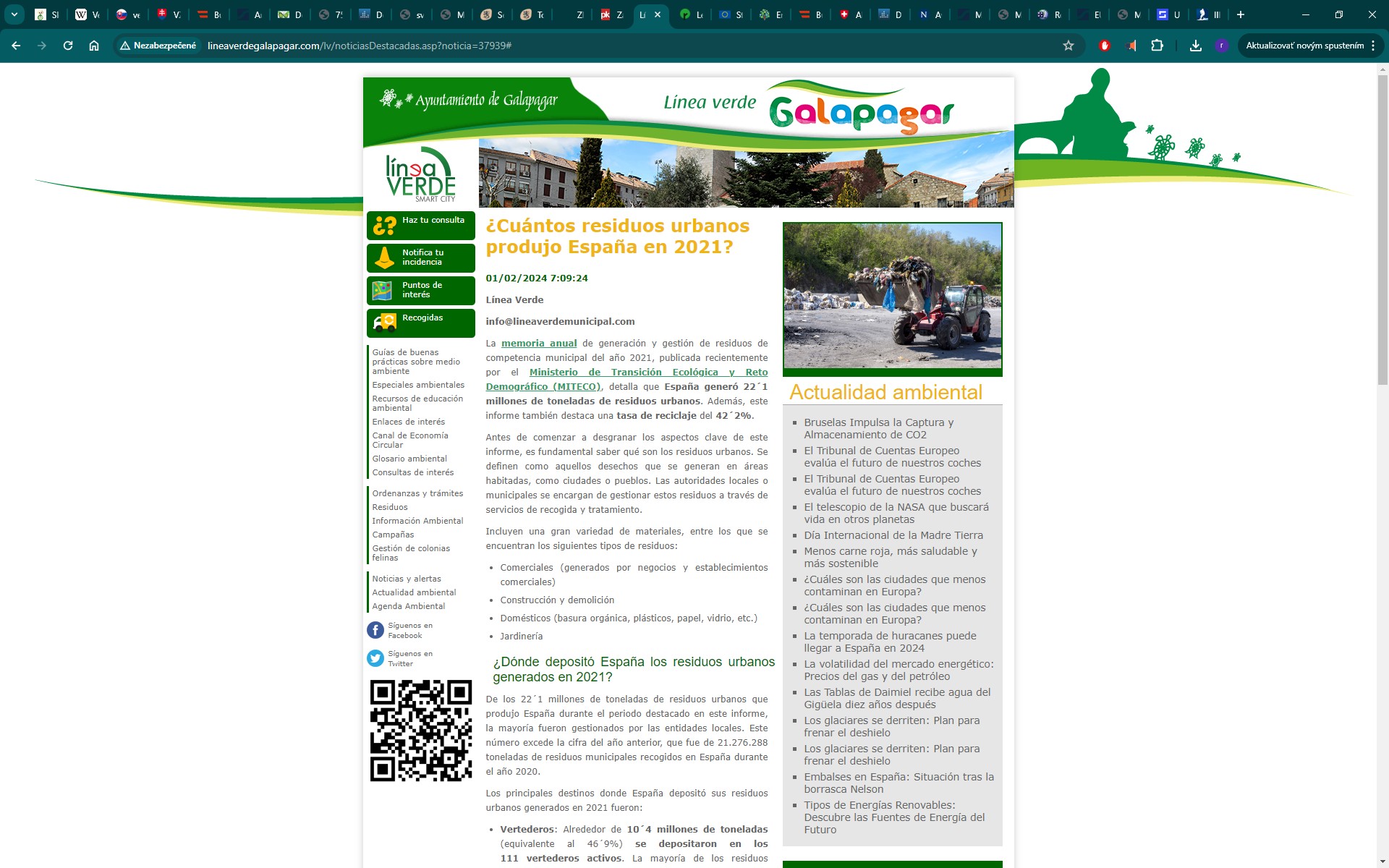Close the active Linea Verde tab
Screen dimensions: 1389x868
coord(657,14)
